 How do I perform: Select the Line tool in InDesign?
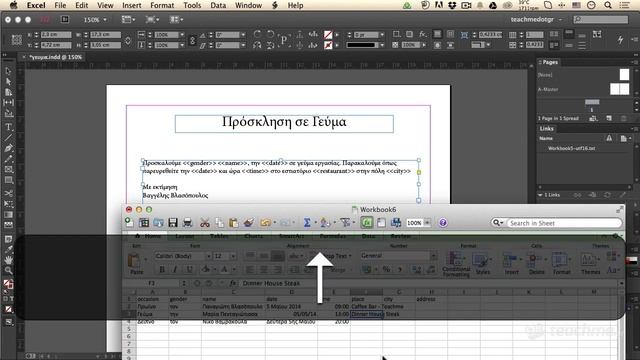(8, 138)
